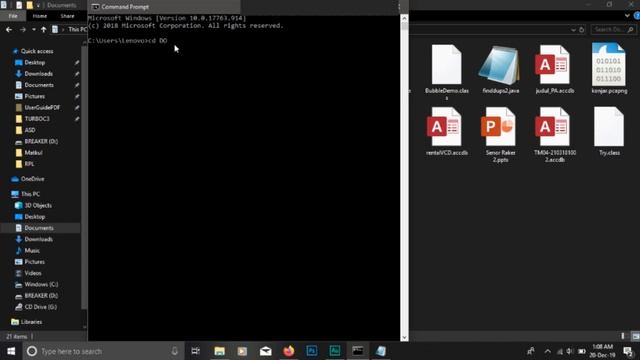Screen dimensions: 640x360
Task: Expand the Explorer ribbon chevron
Action: point(627,16)
